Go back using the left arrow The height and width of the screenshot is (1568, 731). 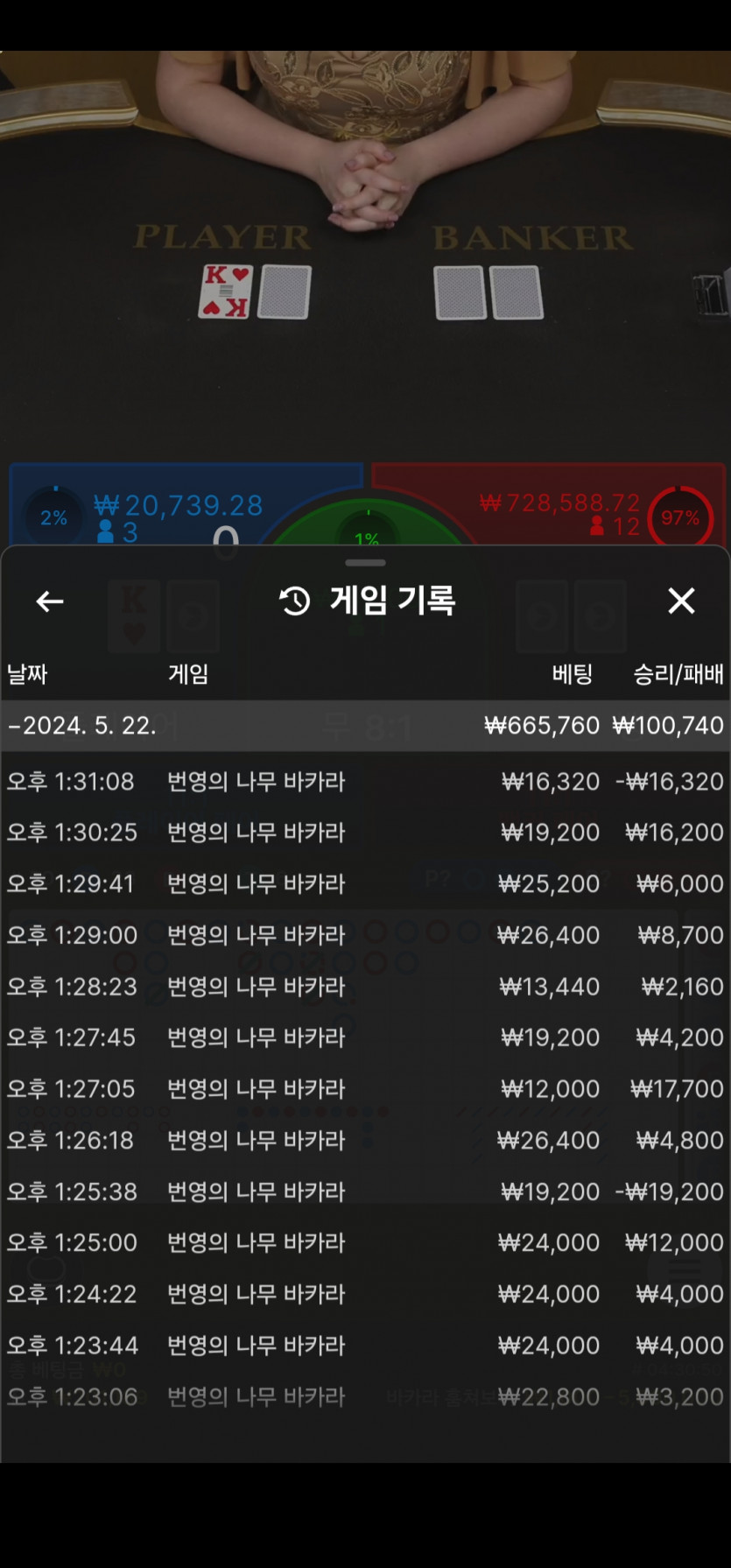[49, 601]
